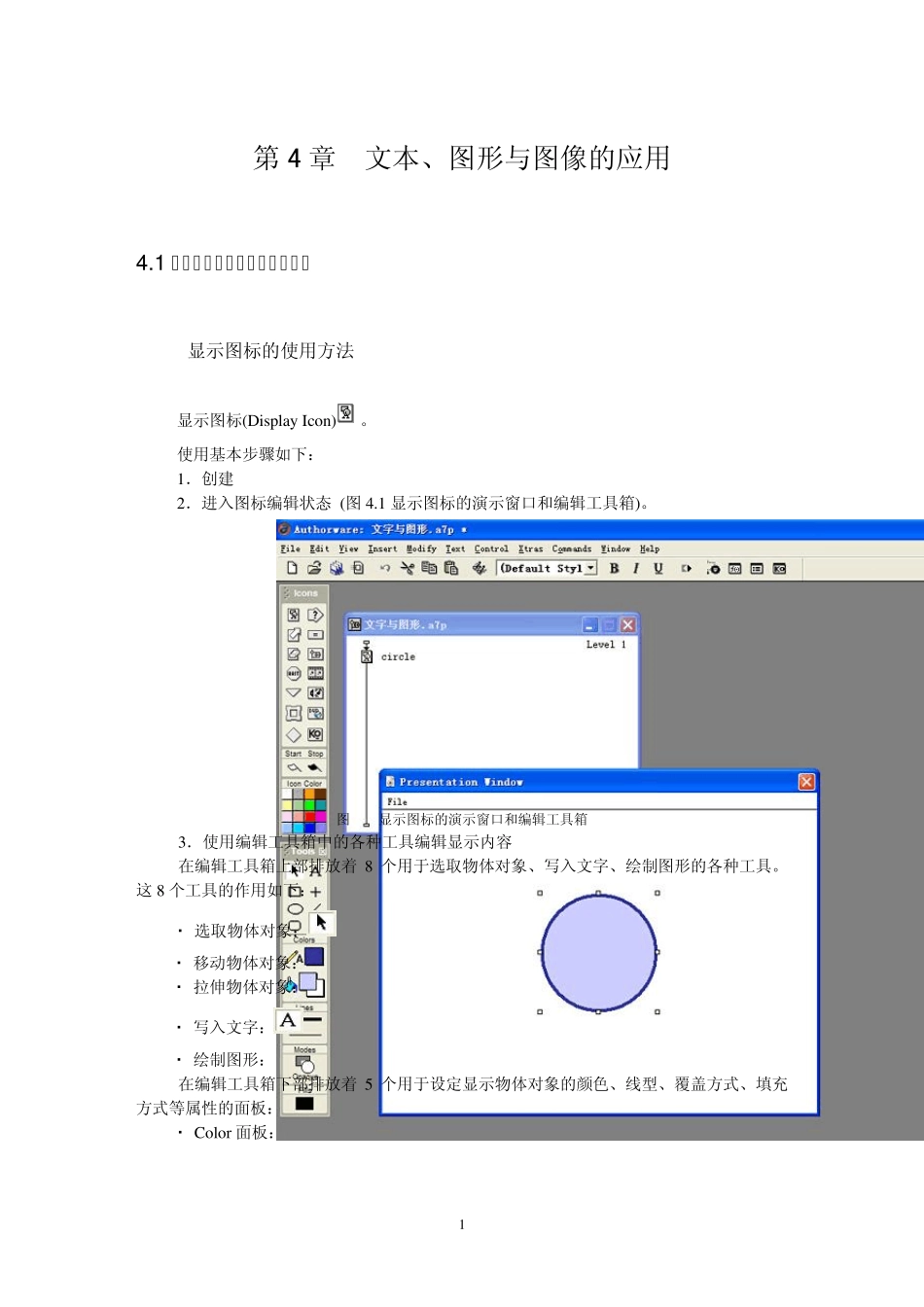Choose red in Icon Color grid
The width and height of the screenshot is (924, 1307).
pos(309,817)
